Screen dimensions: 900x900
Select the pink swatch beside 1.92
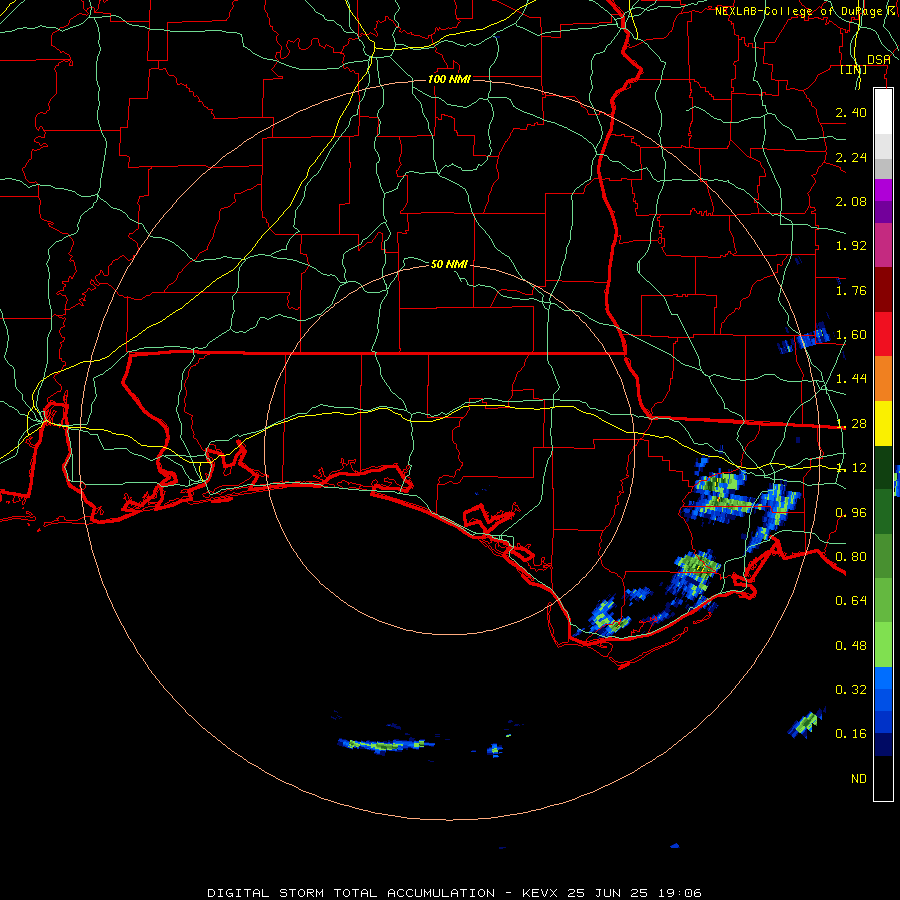coord(883,245)
